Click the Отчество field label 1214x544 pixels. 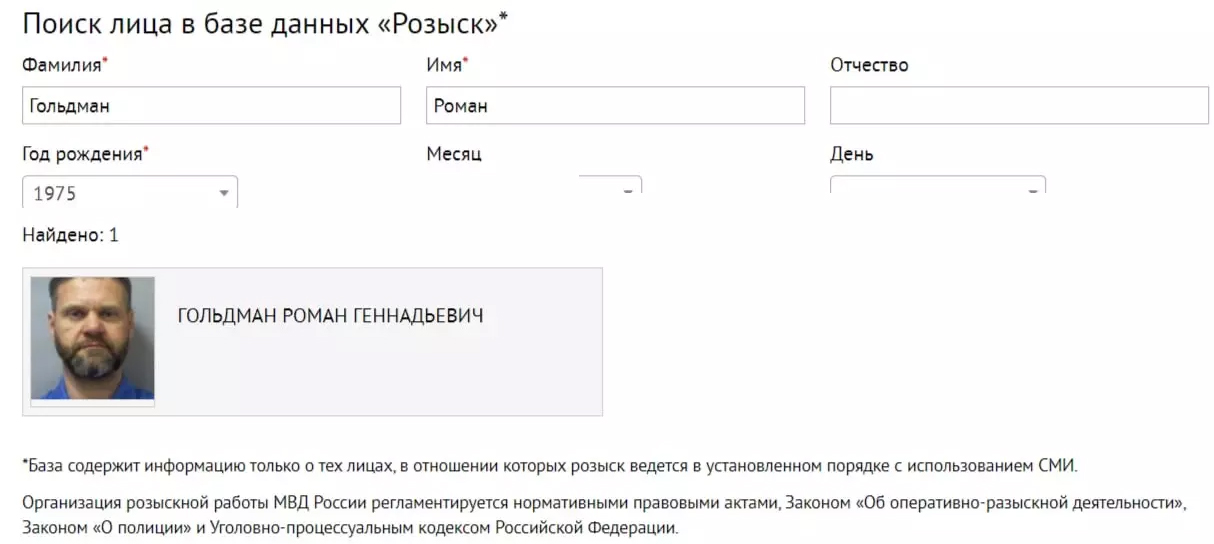[869, 65]
